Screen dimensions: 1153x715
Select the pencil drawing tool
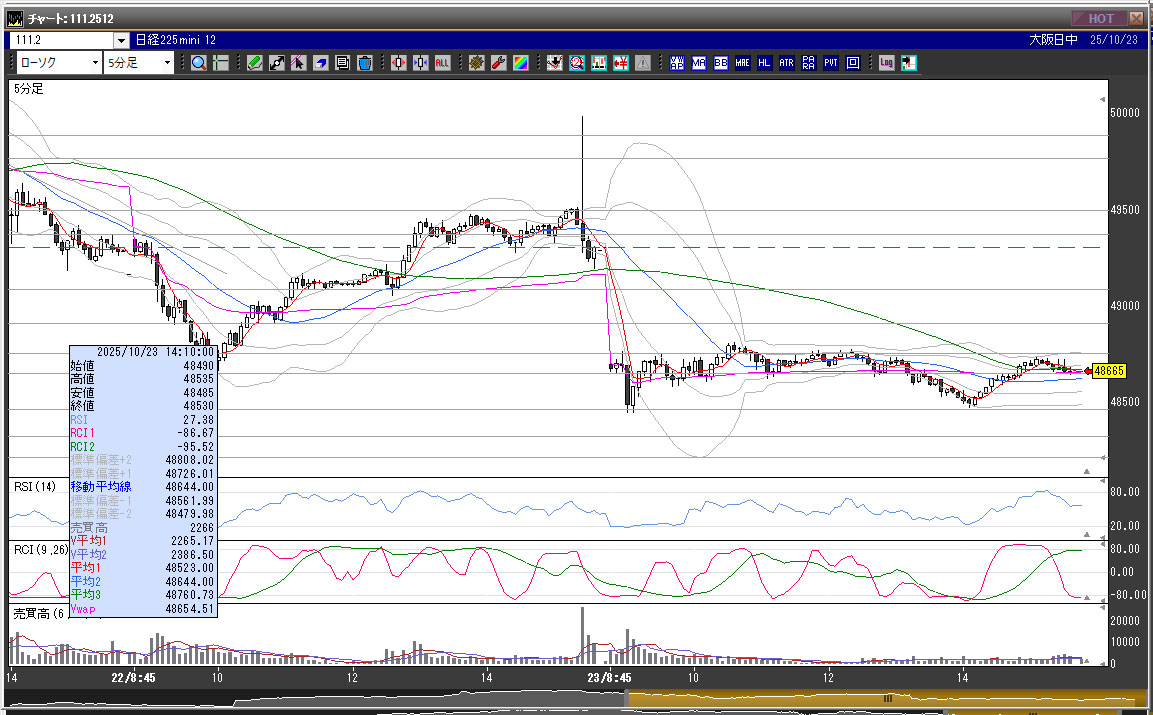click(255, 63)
